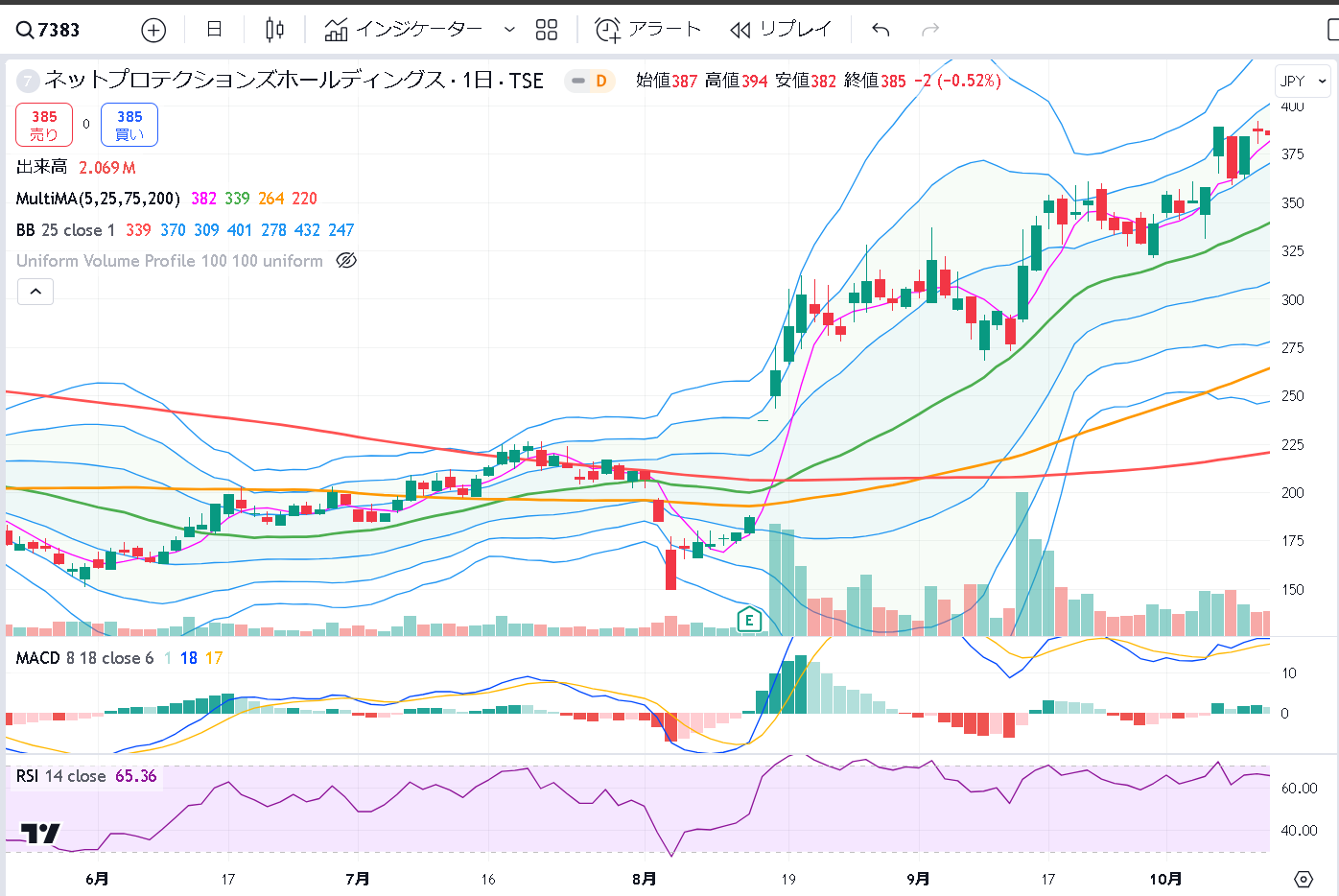The image size is (1339, 896).
Task: Click the 始値387 open value
Action: (x=667, y=81)
